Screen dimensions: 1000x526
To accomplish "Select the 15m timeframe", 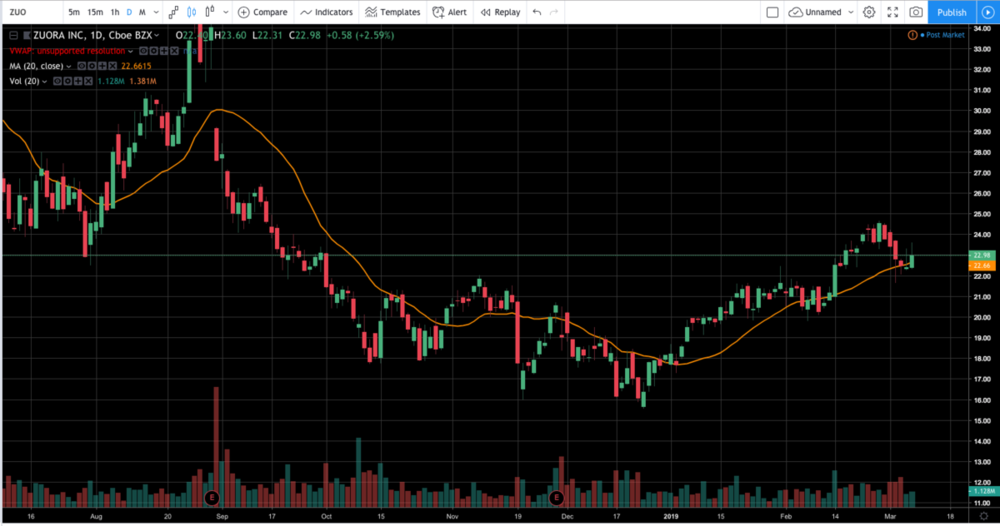I will [x=94, y=12].
